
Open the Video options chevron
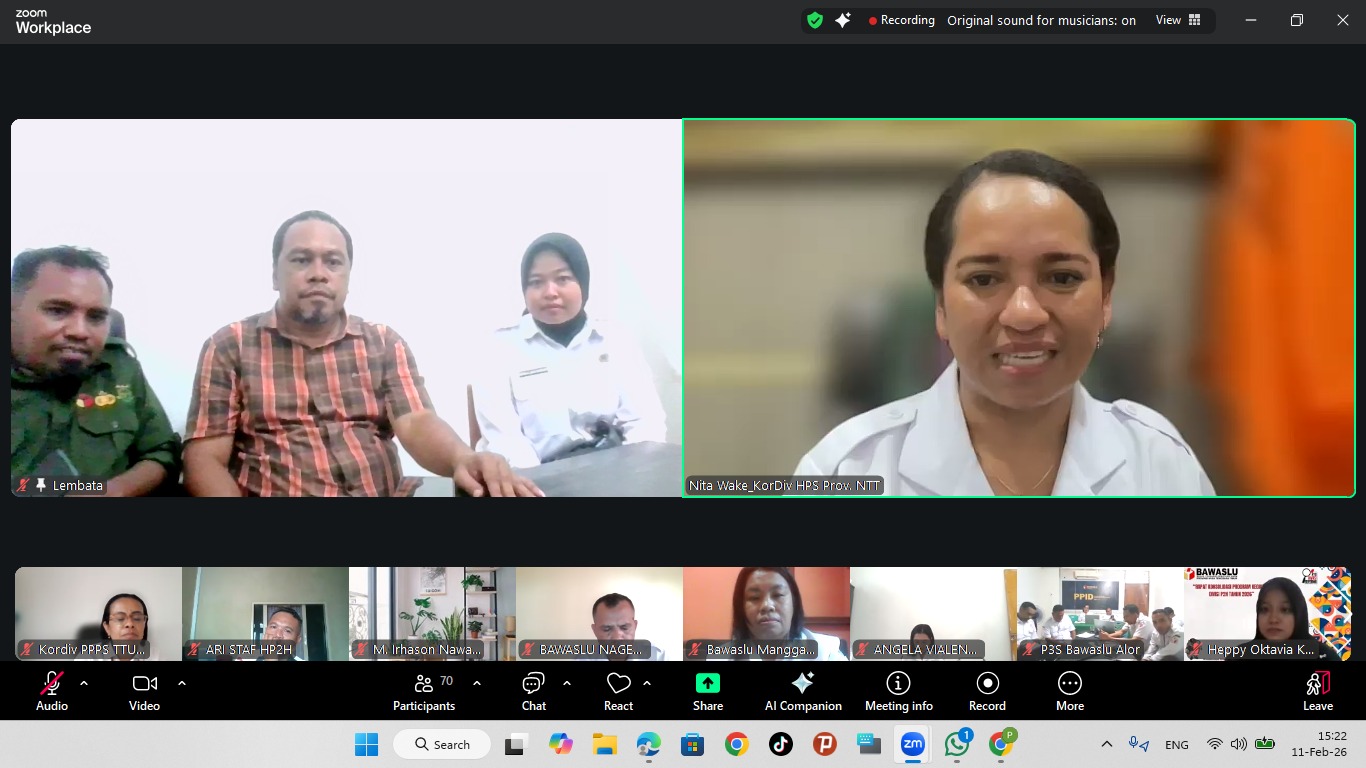pos(181,684)
